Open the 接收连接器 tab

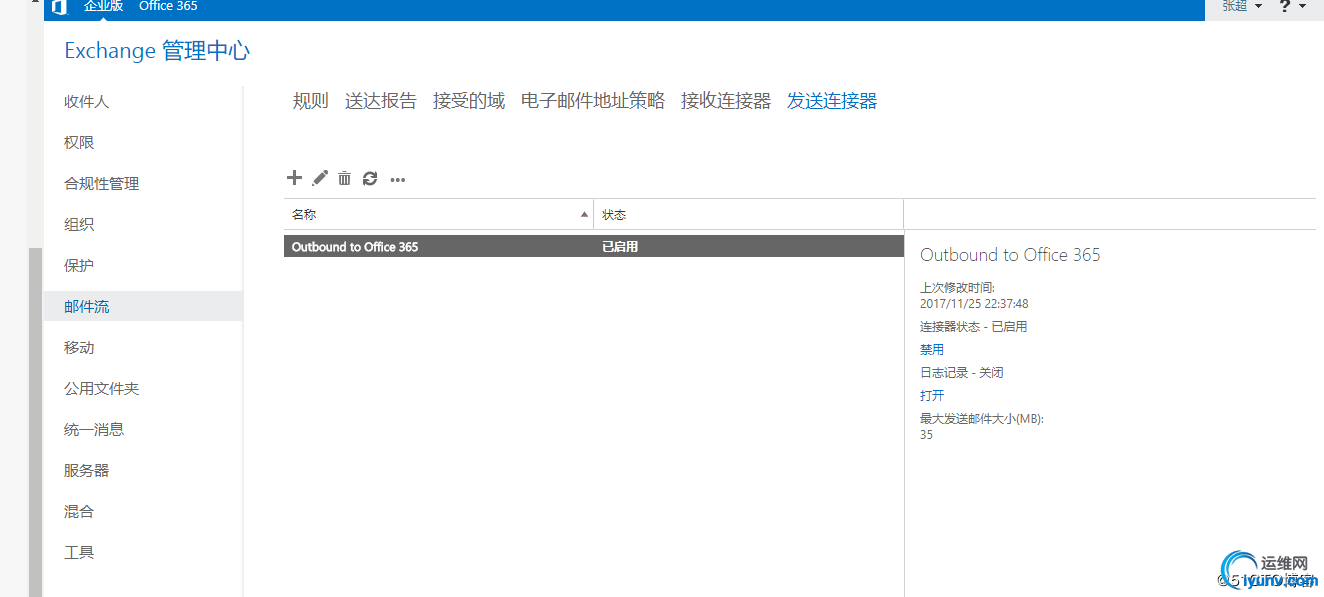(726, 101)
